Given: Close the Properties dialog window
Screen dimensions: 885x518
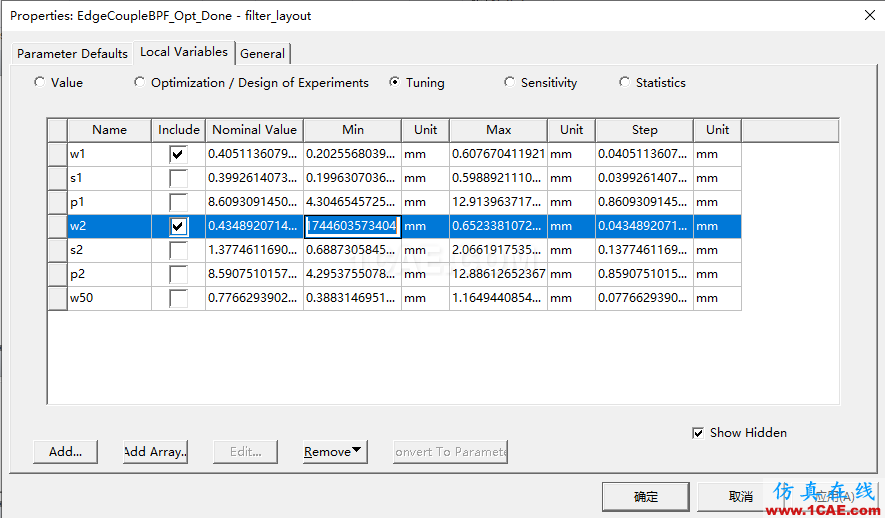Looking at the screenshot, I should coord(870,15).
